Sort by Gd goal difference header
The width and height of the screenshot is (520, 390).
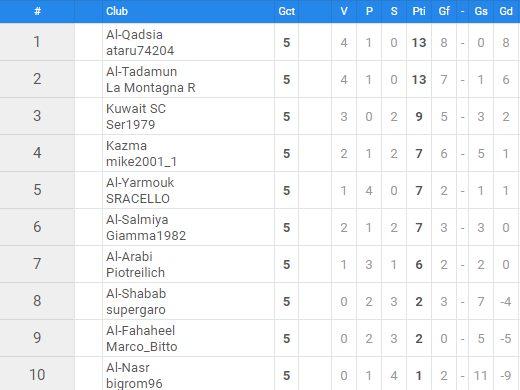click(506, 11)
